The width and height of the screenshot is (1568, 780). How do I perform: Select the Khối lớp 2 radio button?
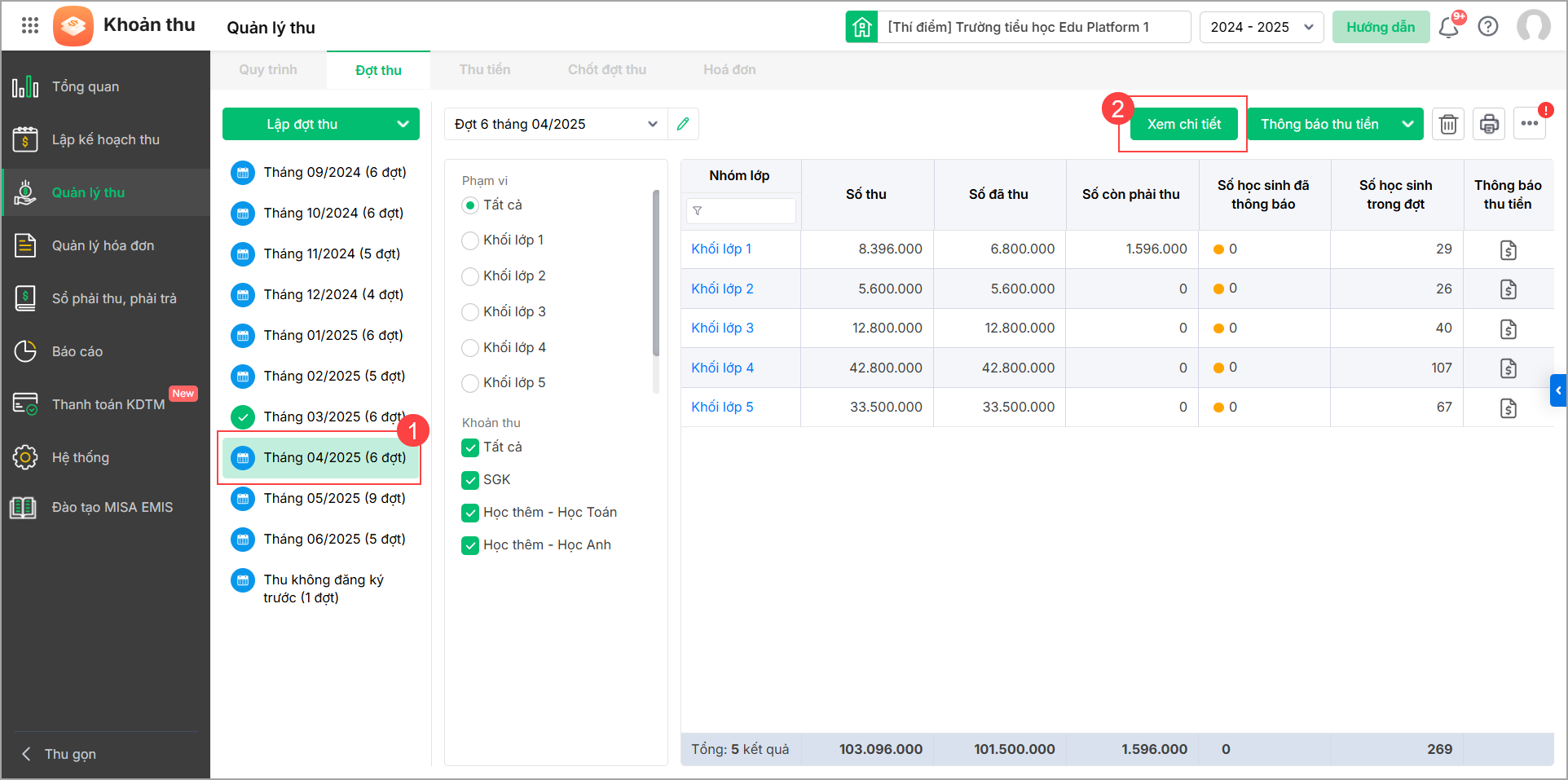click(470, 276)
